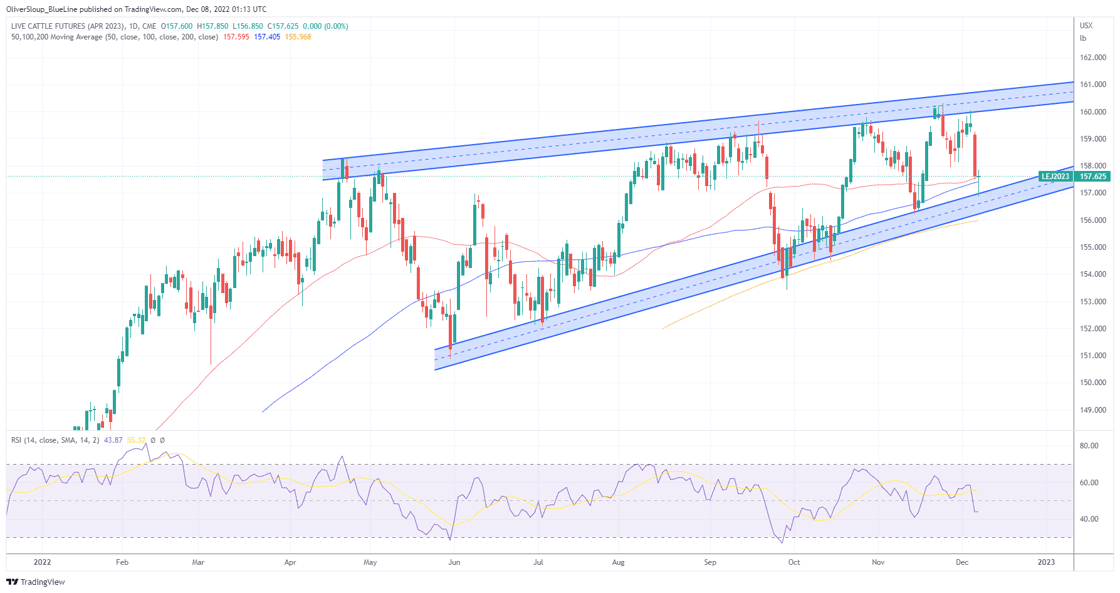Click the 156.000 price axis label

[1093, 220]
